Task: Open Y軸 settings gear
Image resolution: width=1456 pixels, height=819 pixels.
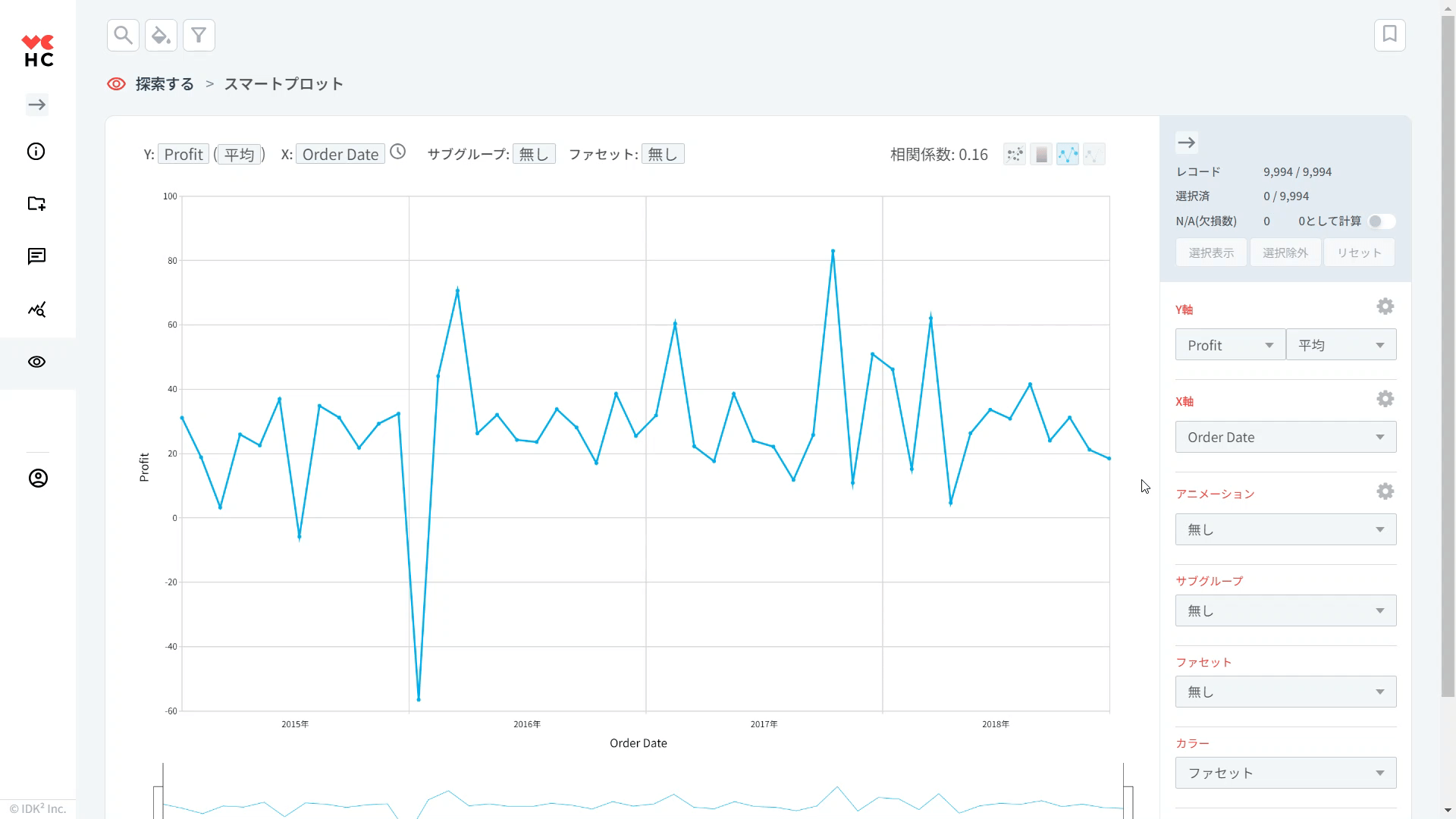Action: 1385,306
